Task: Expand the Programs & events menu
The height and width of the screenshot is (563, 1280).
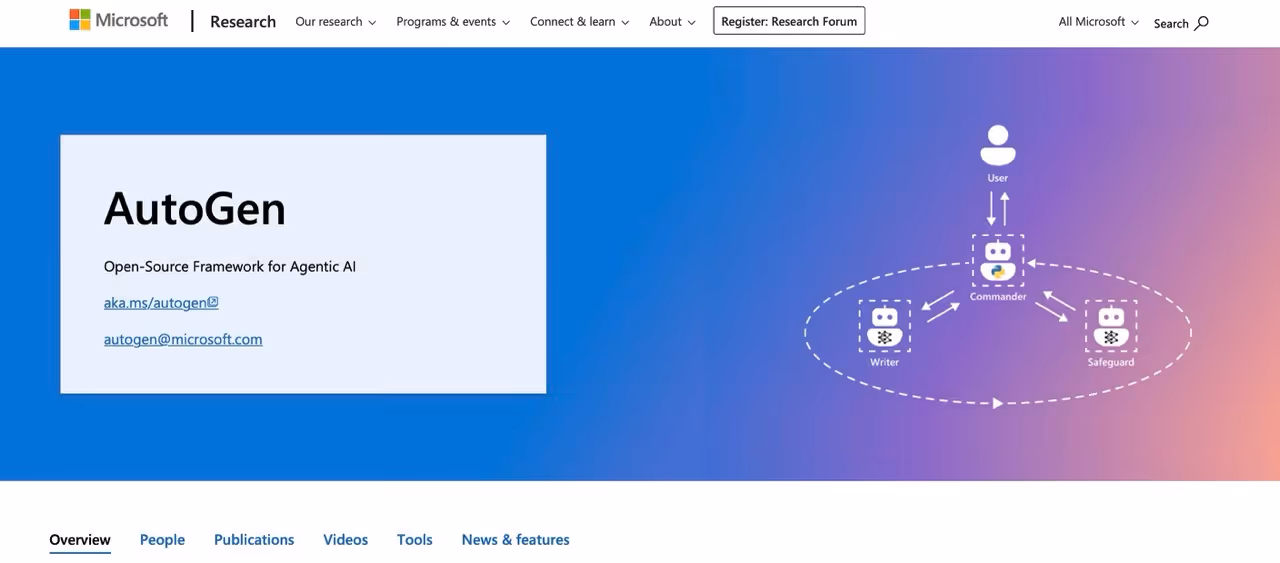Action: (x=453, y=21)
